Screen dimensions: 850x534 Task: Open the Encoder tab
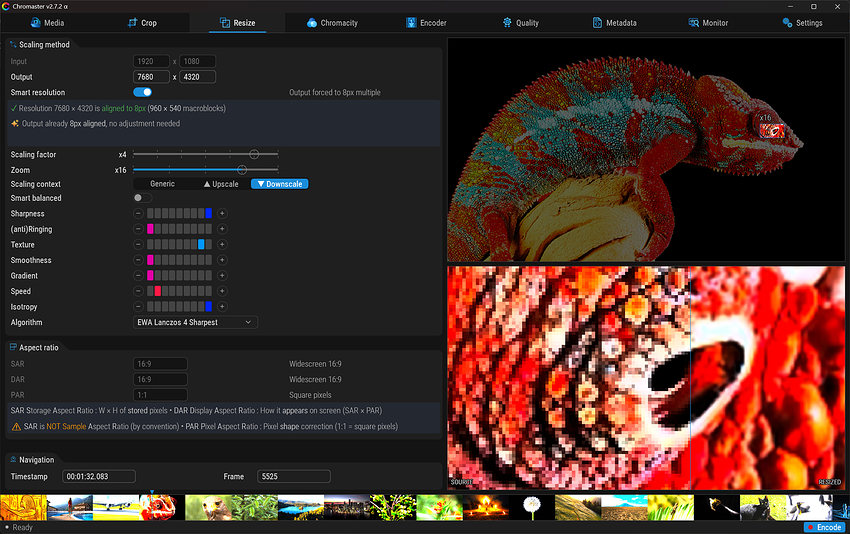(426, 23)
